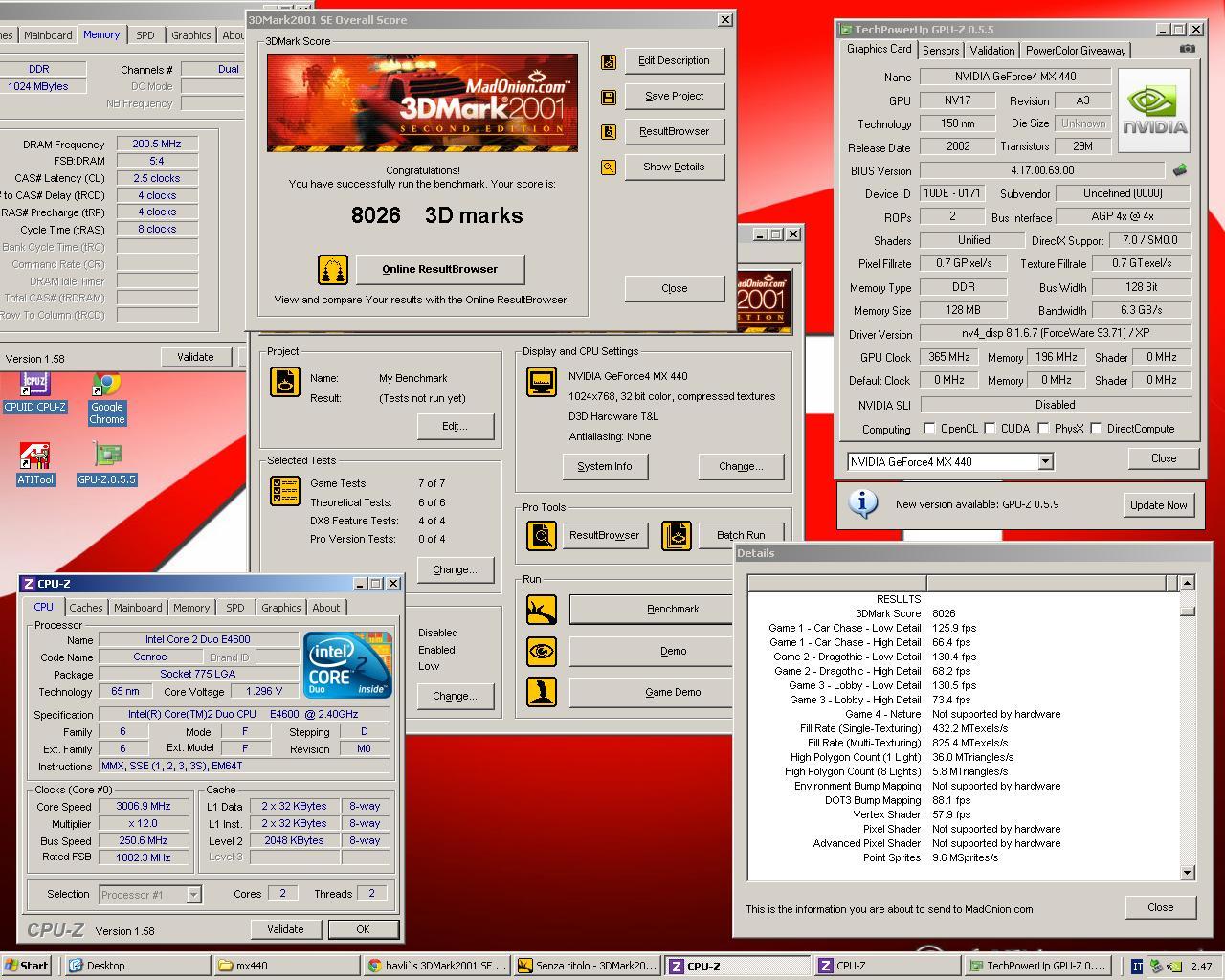The height and width of the screenshot is (980, 1225).
Task: Click the Online ResultBrowser tree icon
Action: click(332, 270)
